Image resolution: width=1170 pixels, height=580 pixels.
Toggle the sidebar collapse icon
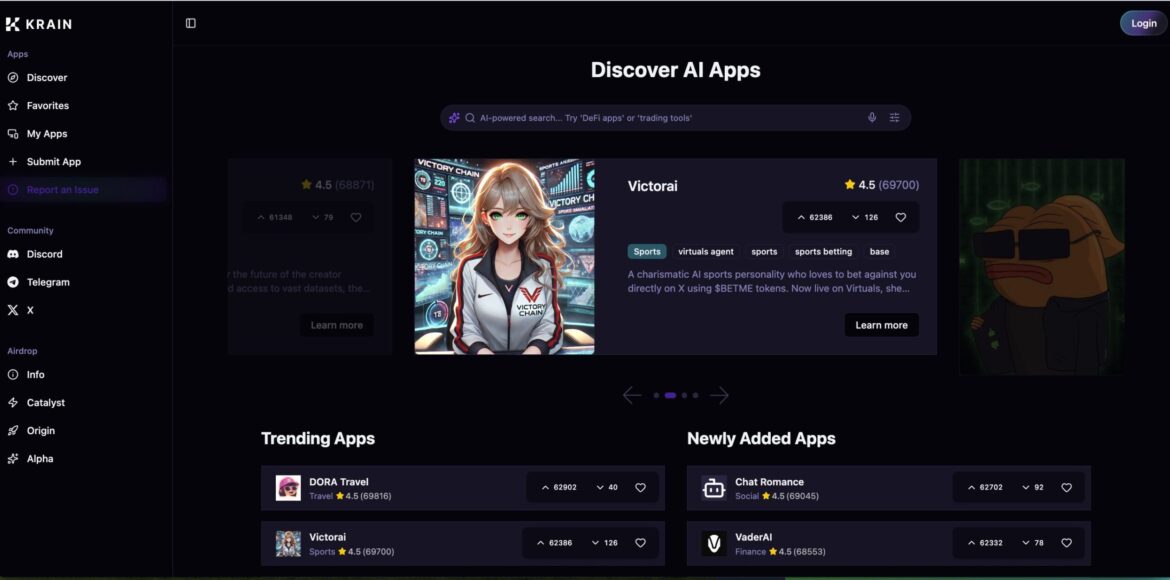coord(191,23)
